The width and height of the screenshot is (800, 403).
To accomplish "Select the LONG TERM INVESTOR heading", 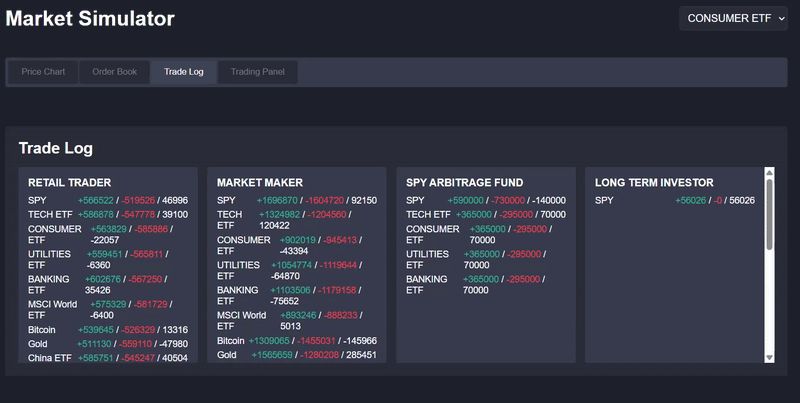I will pos(654,183).
